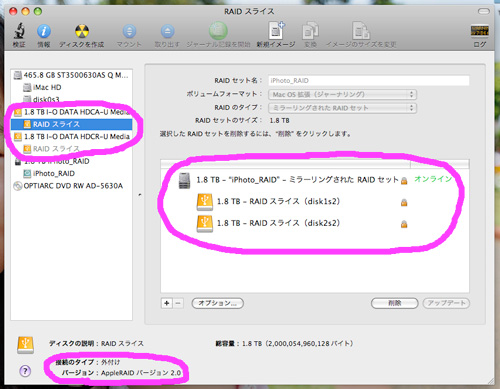Click the minus button below RAID list
The width and height of the screenshot is (500, 389).
[x=178, y=303]
